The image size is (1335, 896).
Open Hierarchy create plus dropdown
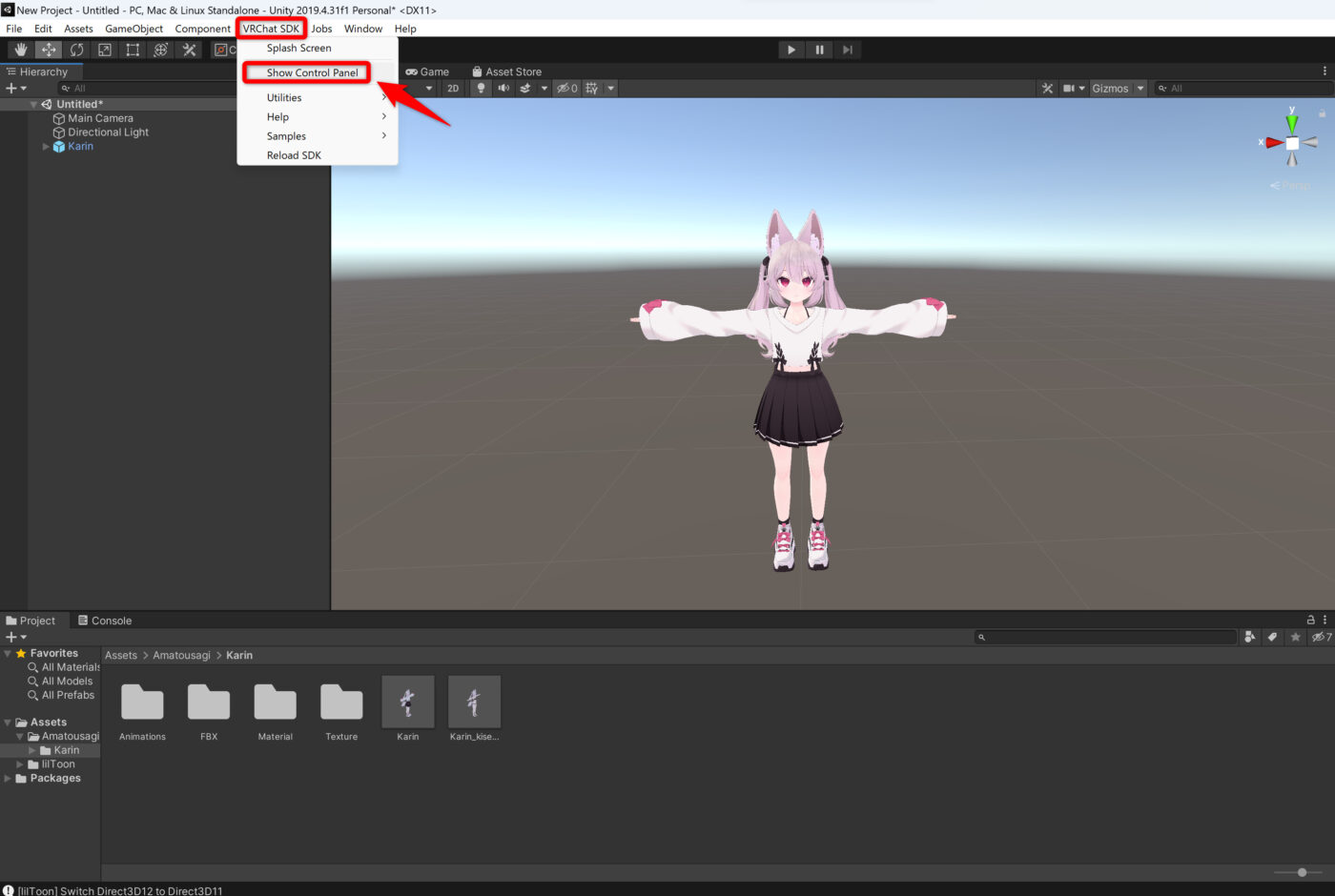[16, 88]
